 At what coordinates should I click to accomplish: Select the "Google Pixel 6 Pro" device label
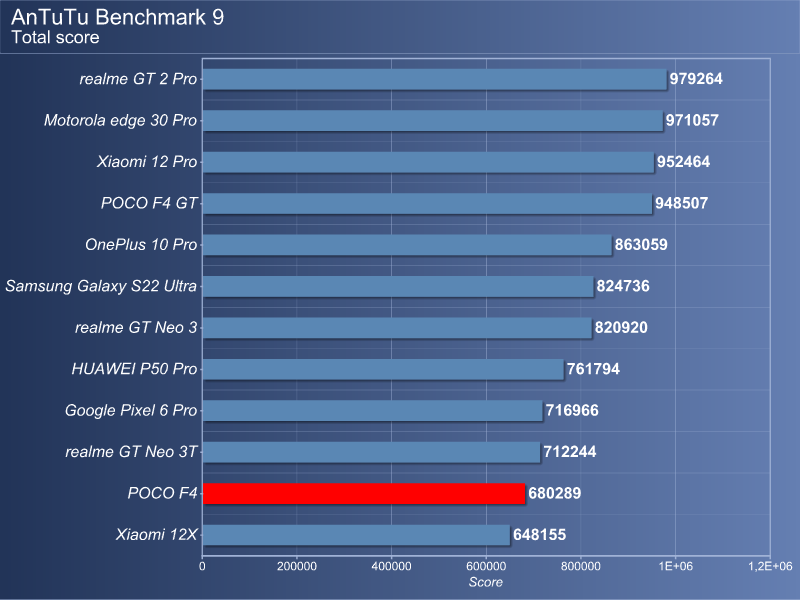(131, 410)
